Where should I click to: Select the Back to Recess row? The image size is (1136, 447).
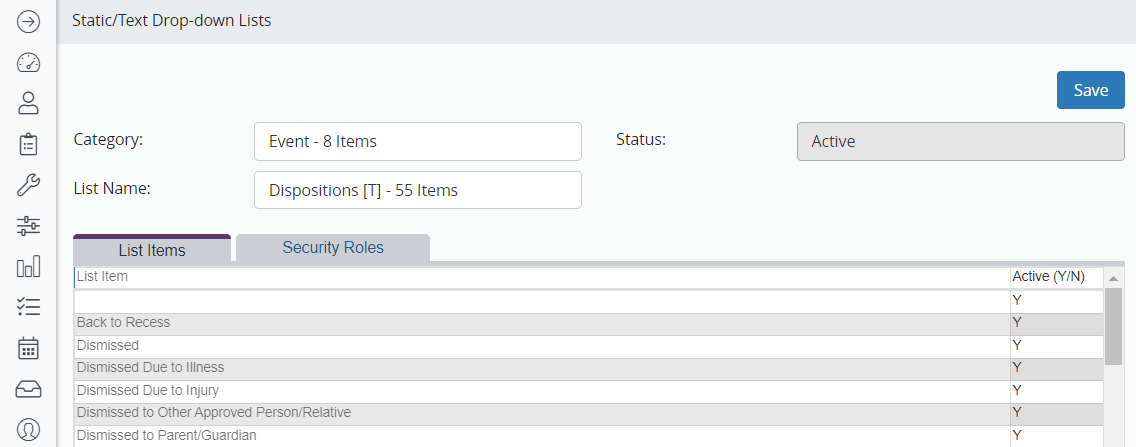tap(542, 322)
